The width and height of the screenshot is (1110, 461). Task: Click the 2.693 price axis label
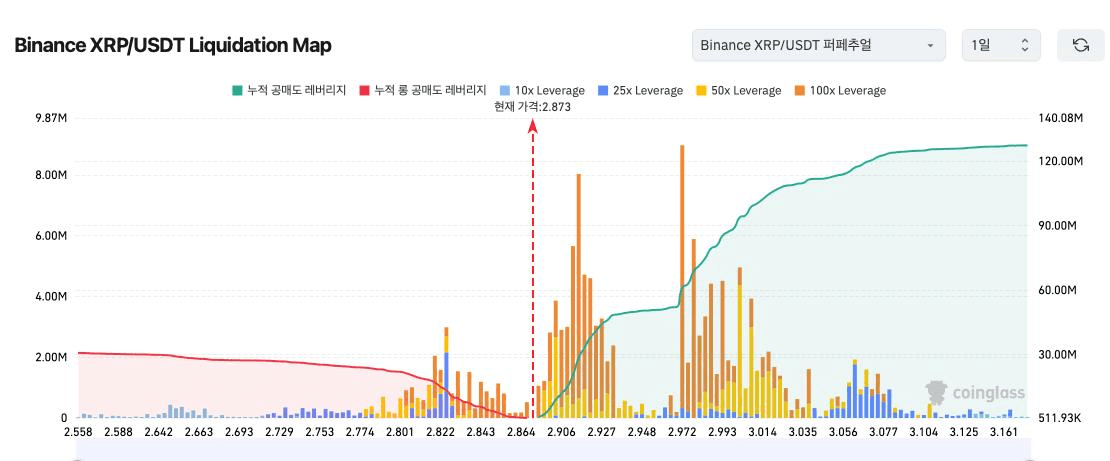point(239,432)
